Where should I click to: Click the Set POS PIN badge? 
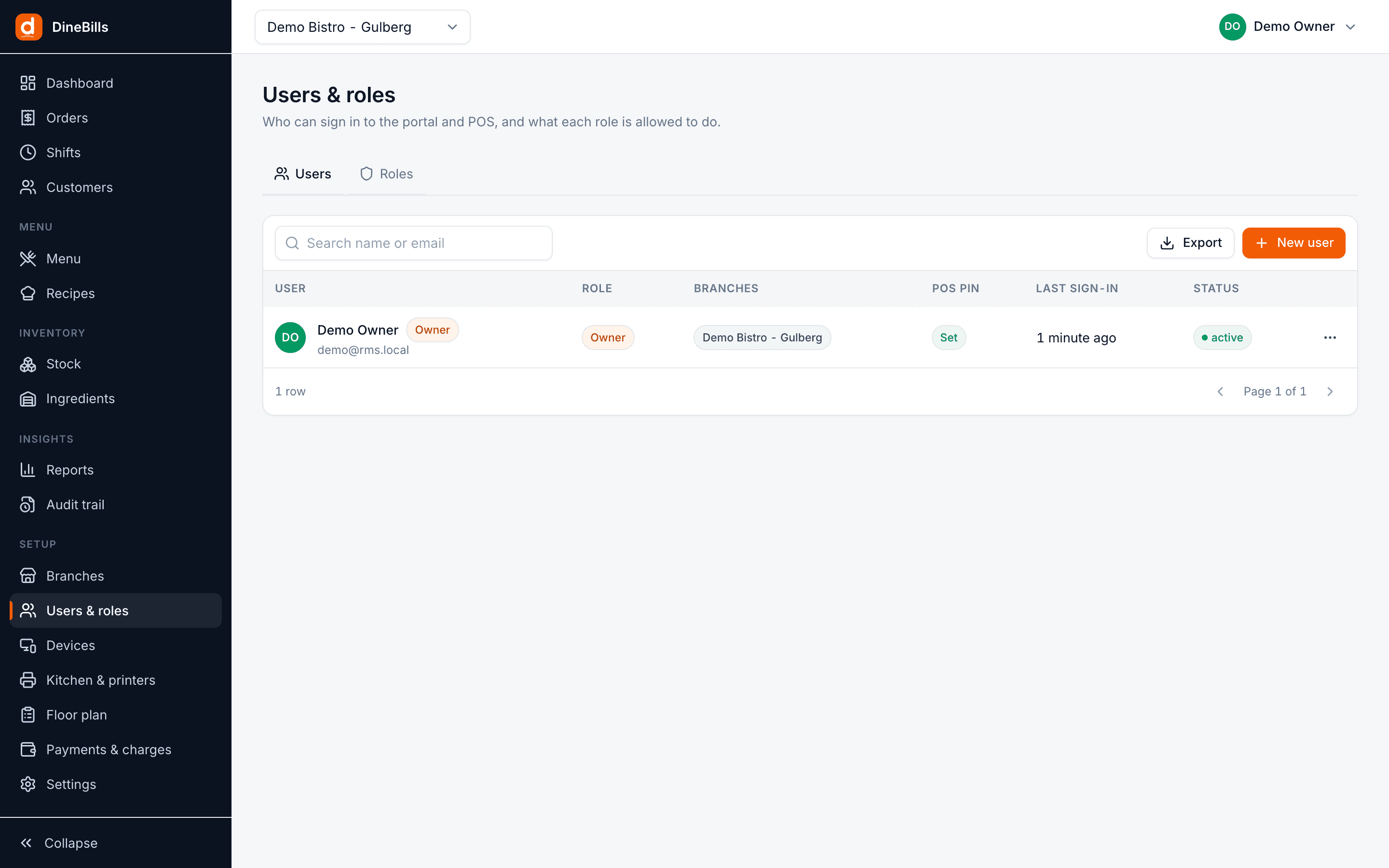(949, 338)
